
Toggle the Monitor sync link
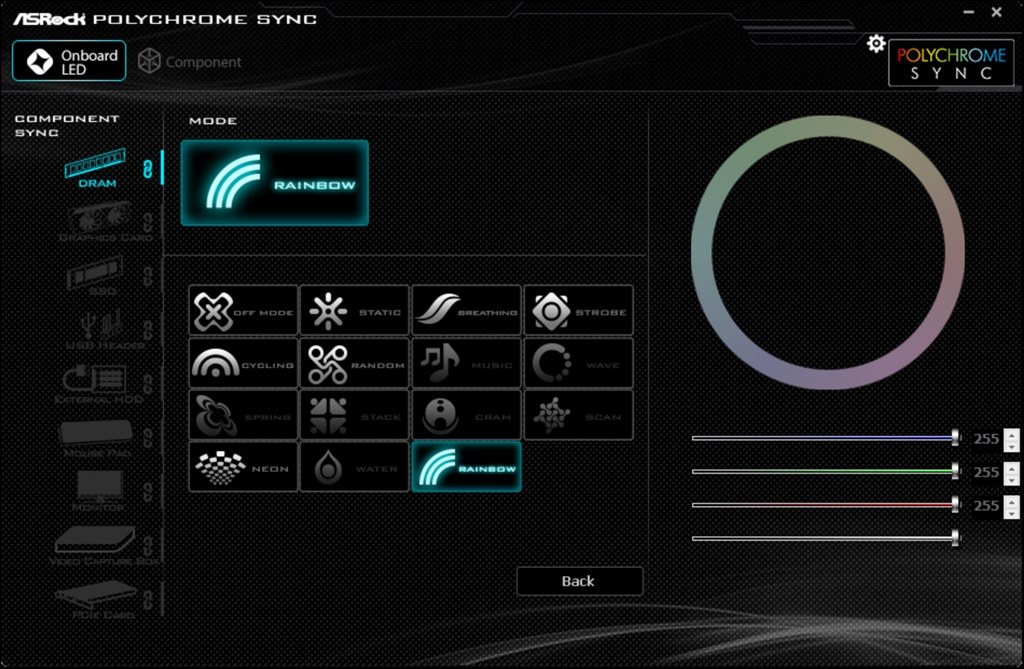pyautogui.click(x=148, y=491)
